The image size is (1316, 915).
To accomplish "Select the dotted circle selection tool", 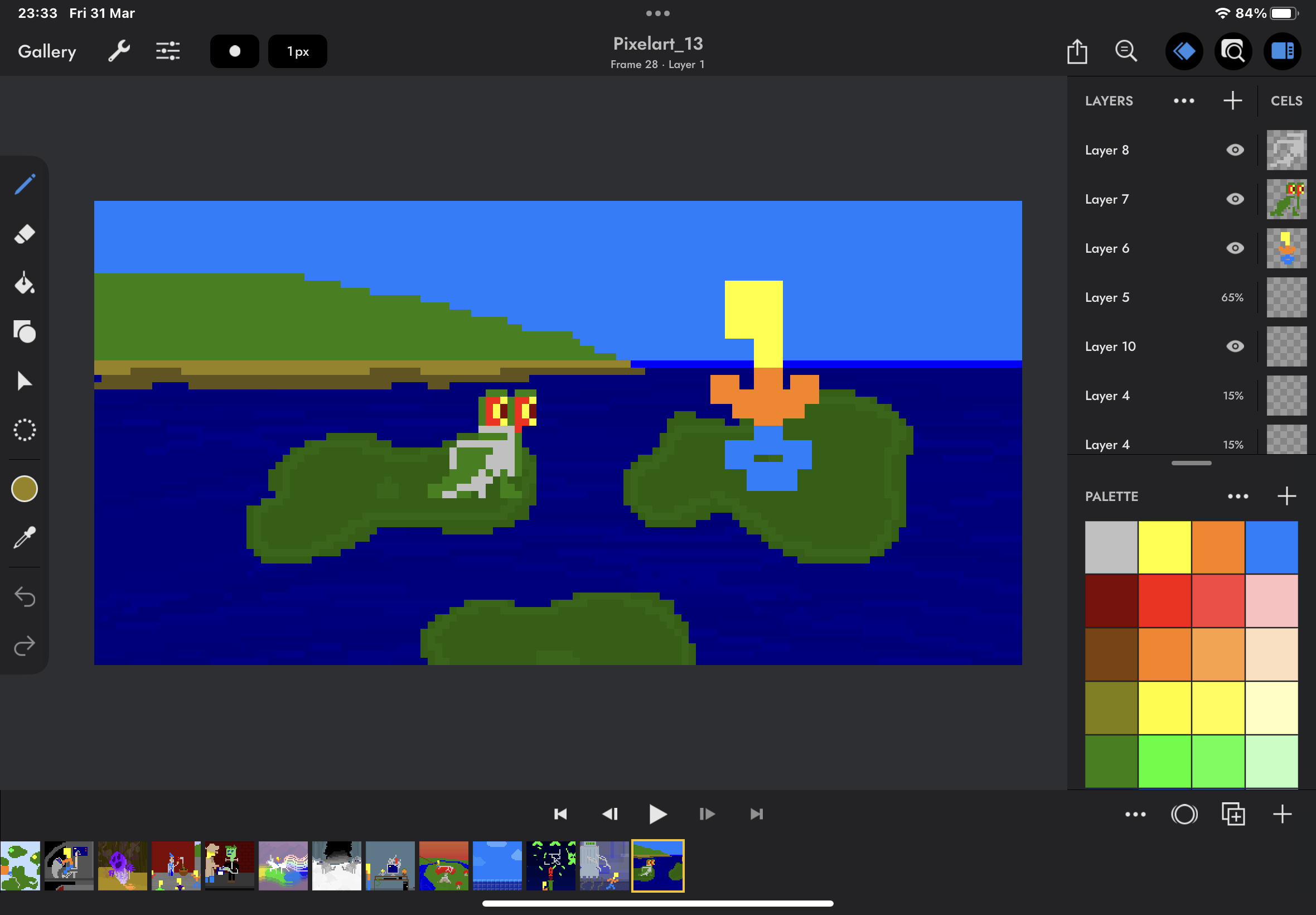I will (25, 430).
